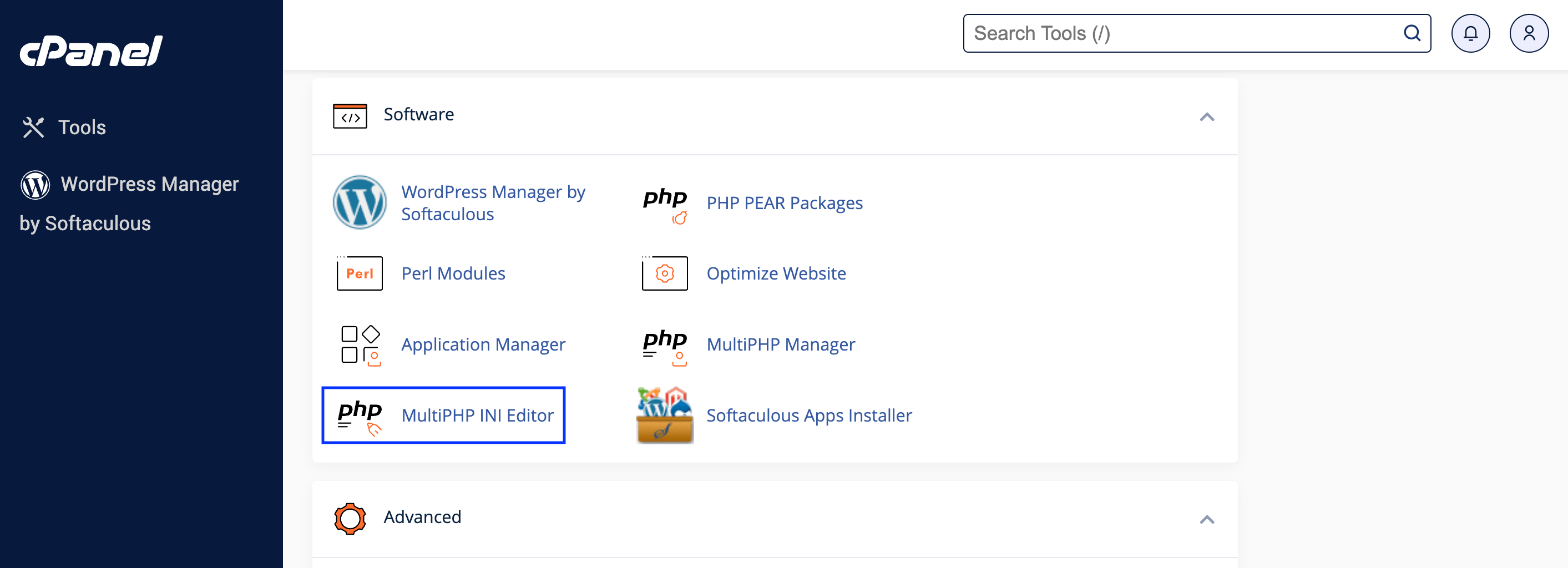Click the search magnifier icon
The height and width of the screenshot is (568, 1568).
(x=1412, y=33)
